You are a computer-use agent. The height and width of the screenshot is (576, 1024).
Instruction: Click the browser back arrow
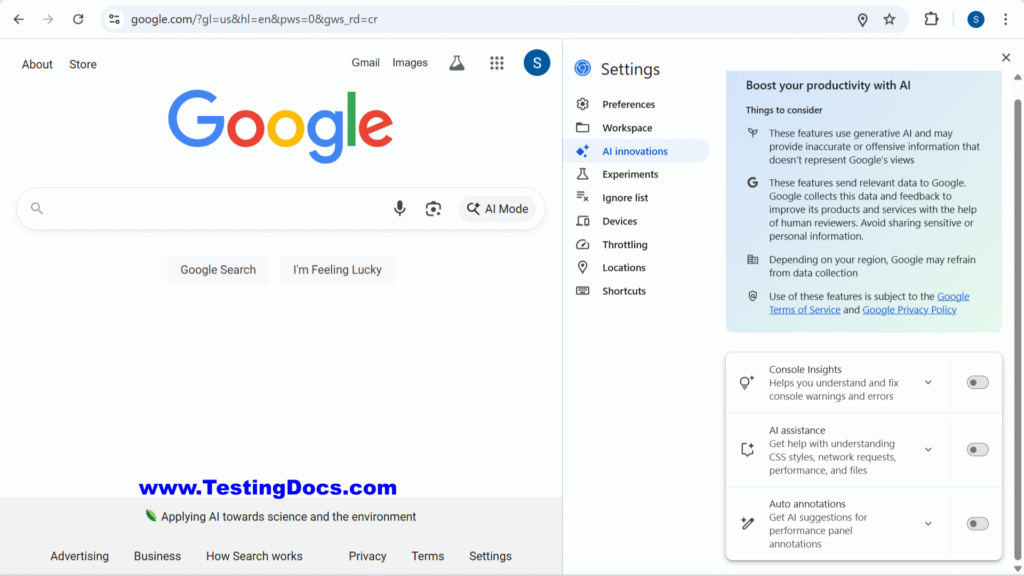(18, 20)
